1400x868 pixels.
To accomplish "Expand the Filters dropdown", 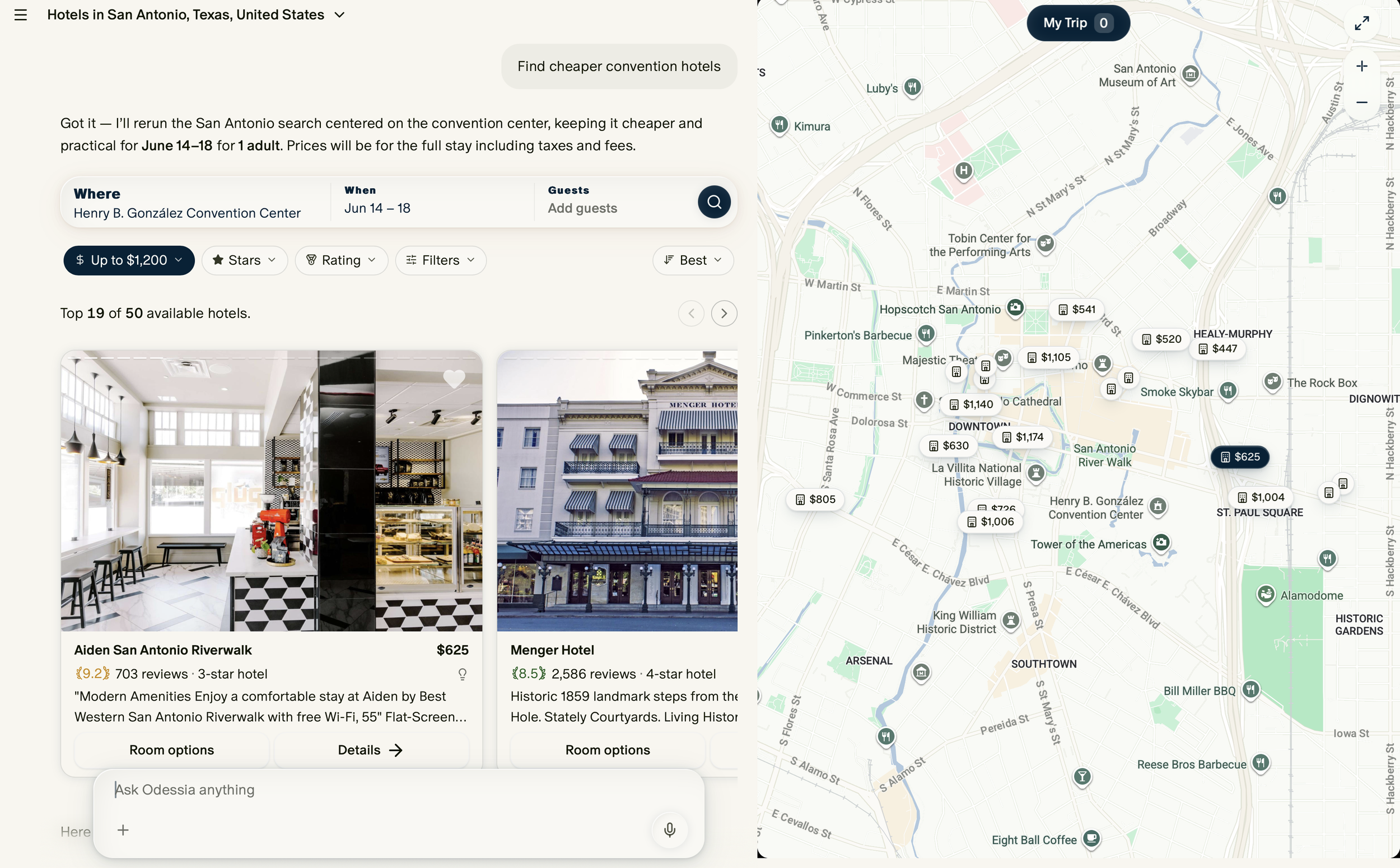I will click(x=441, y=260).
